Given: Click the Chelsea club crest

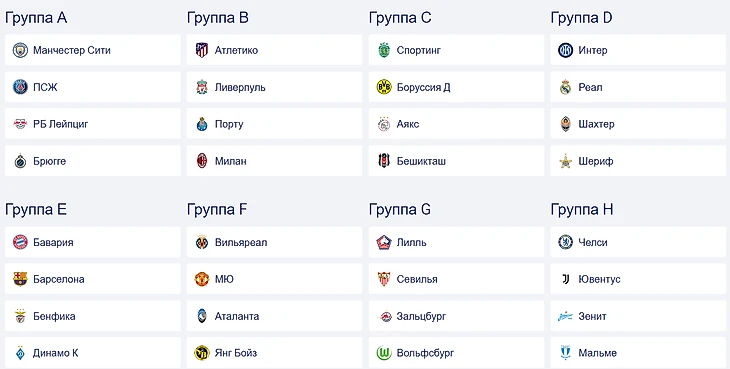Looking at the screenshot, I should [566, 242].
